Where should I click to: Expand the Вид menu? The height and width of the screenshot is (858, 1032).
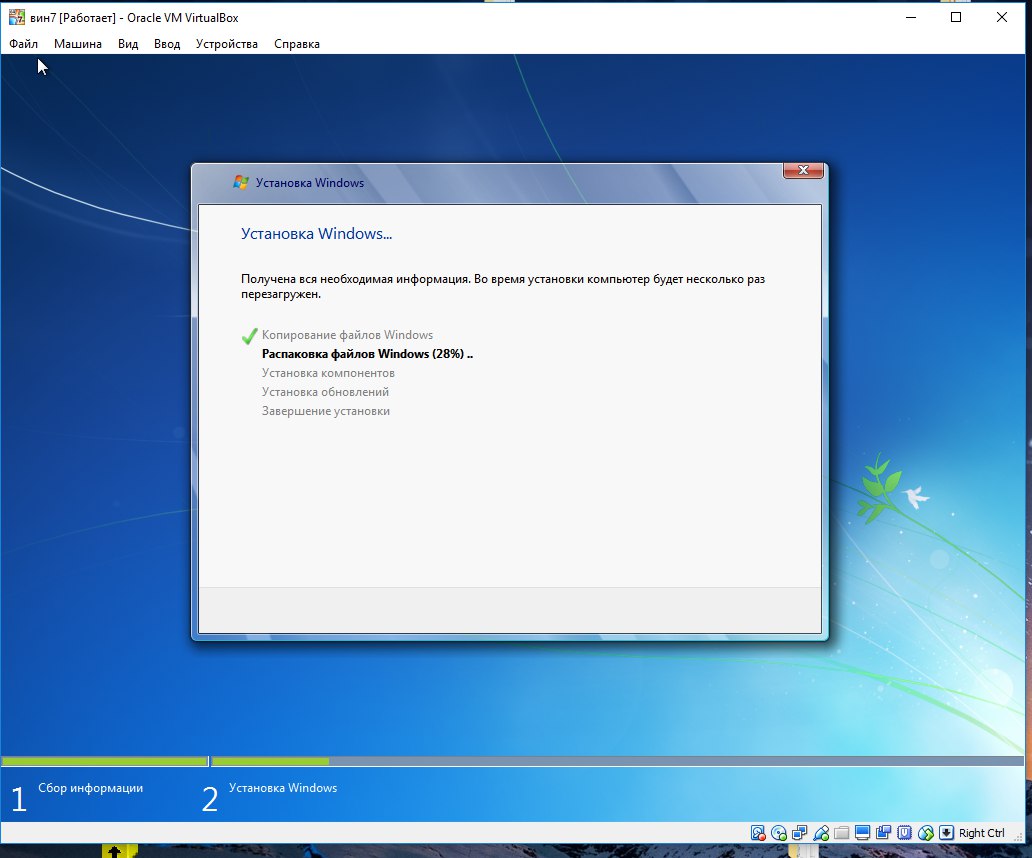coord(128,44)
